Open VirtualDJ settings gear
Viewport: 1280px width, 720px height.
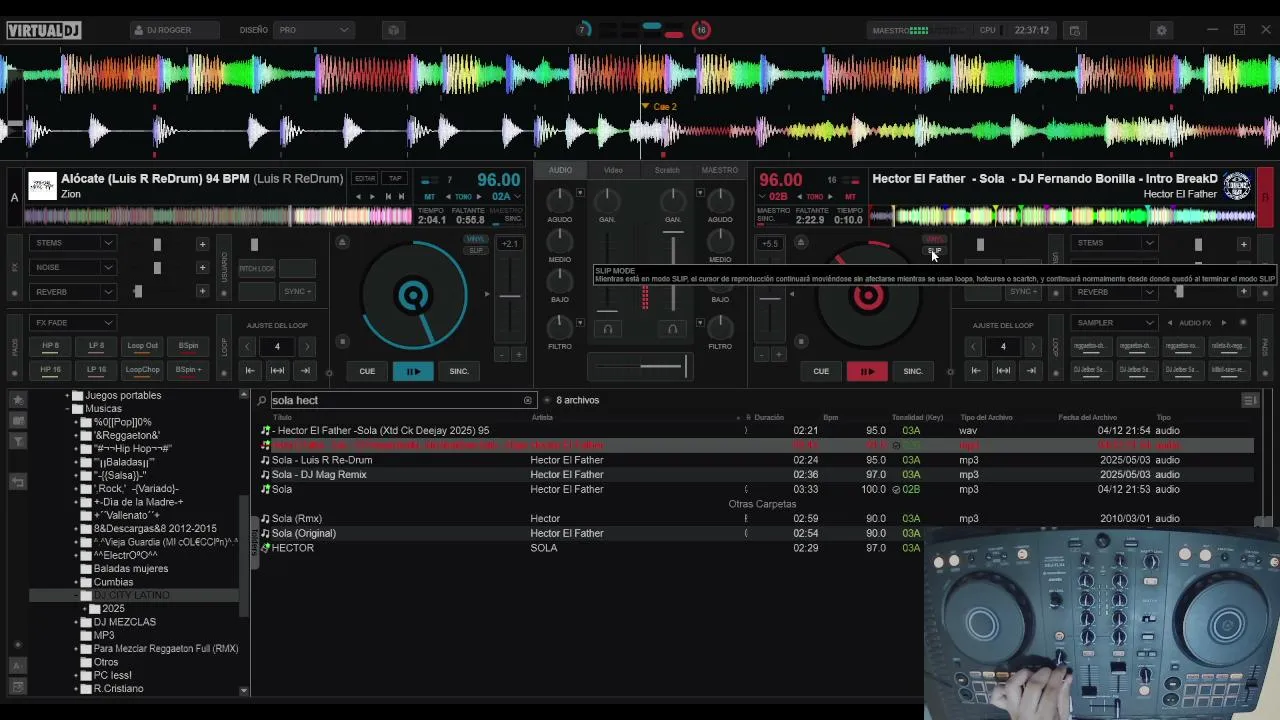click(1161, 30)
